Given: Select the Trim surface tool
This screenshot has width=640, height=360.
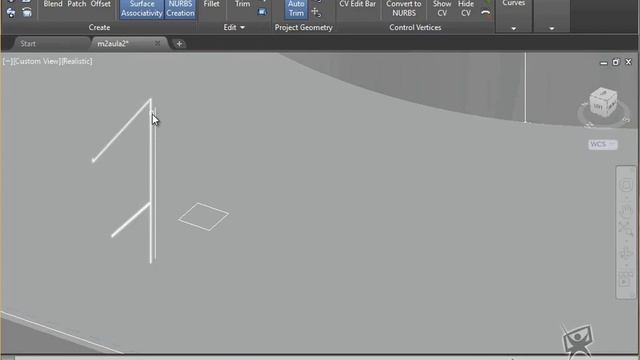Looking at the screenshot, I should 242,4.
